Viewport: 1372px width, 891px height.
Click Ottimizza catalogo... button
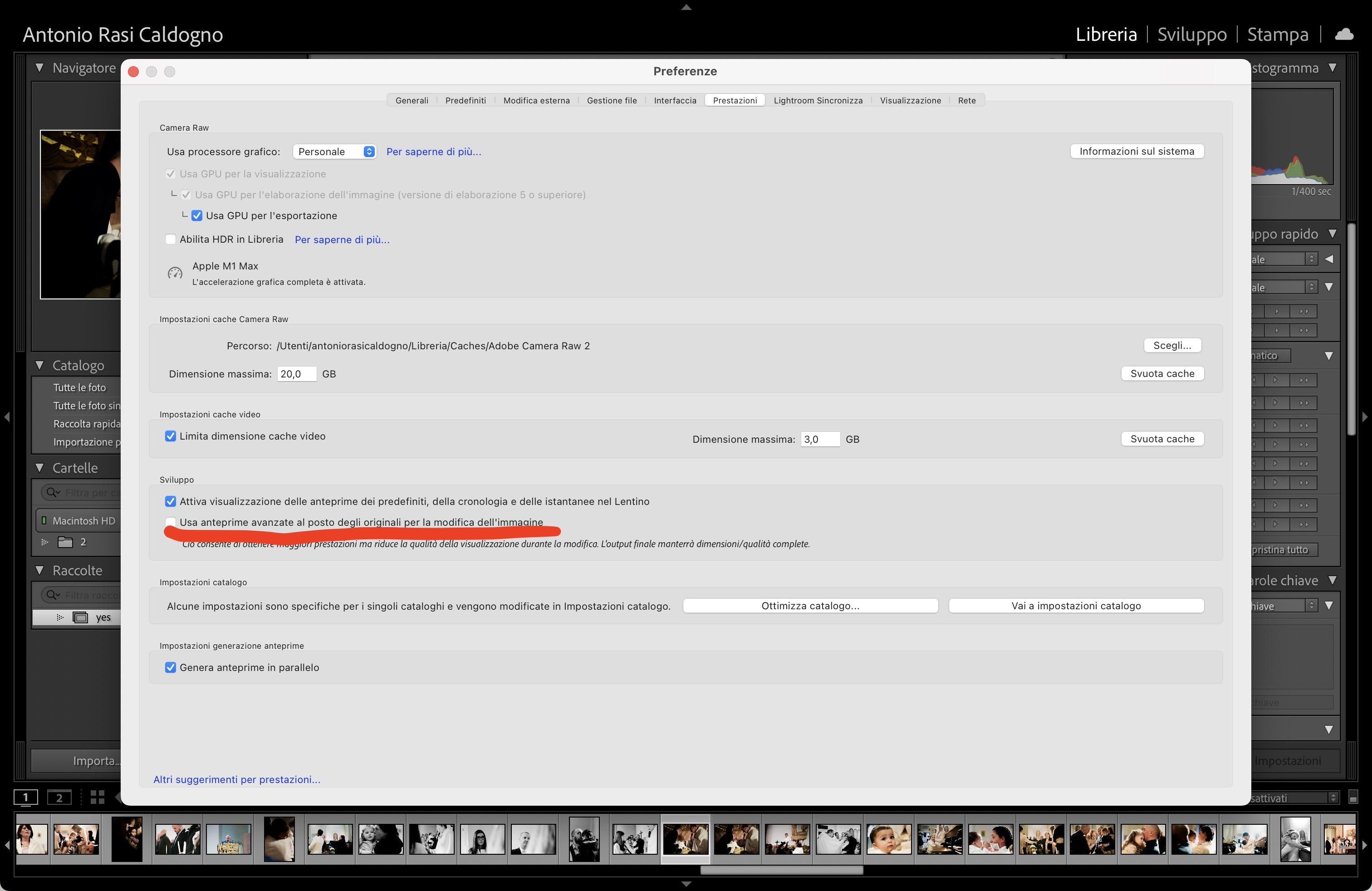(x=810, y=606)
